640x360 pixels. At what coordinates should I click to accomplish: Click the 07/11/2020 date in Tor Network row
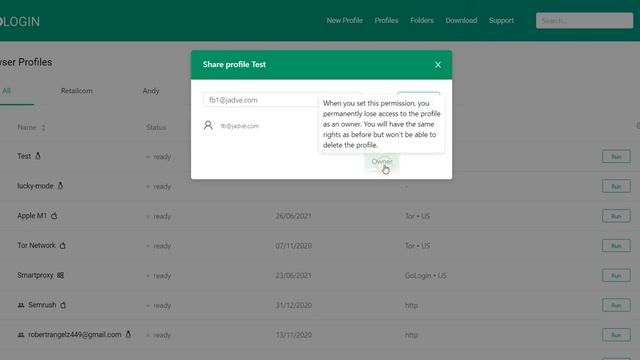(x=293, y=246)
